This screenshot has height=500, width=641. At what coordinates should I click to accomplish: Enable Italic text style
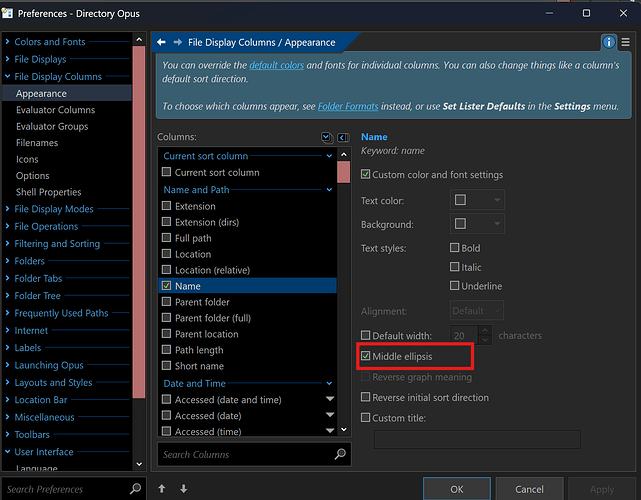tap(454, 267)
